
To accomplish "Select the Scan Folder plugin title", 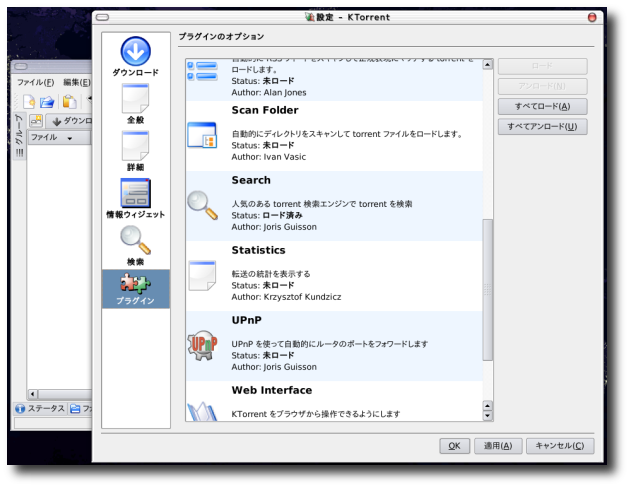I will tap(265, 110).
